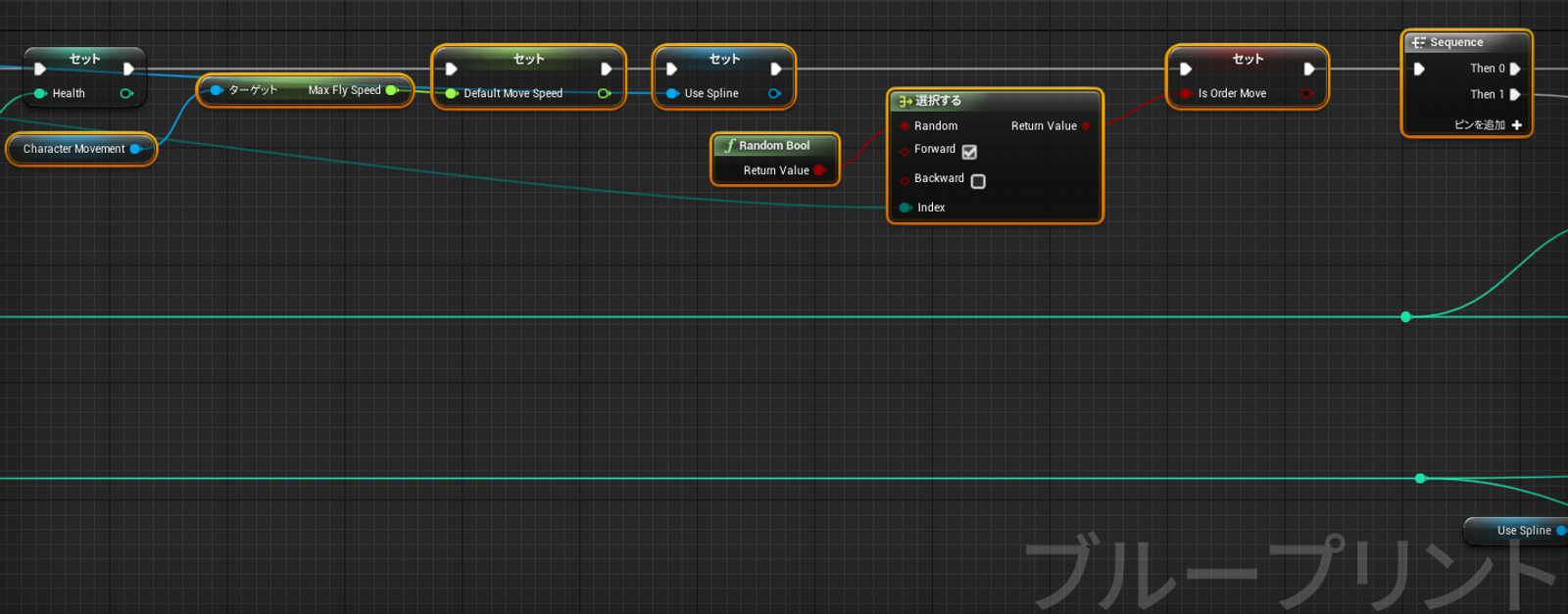This screenshot has width=1568, height=614.
Task: Select the Character Movement variable node
Action: (x=81, y=149)
